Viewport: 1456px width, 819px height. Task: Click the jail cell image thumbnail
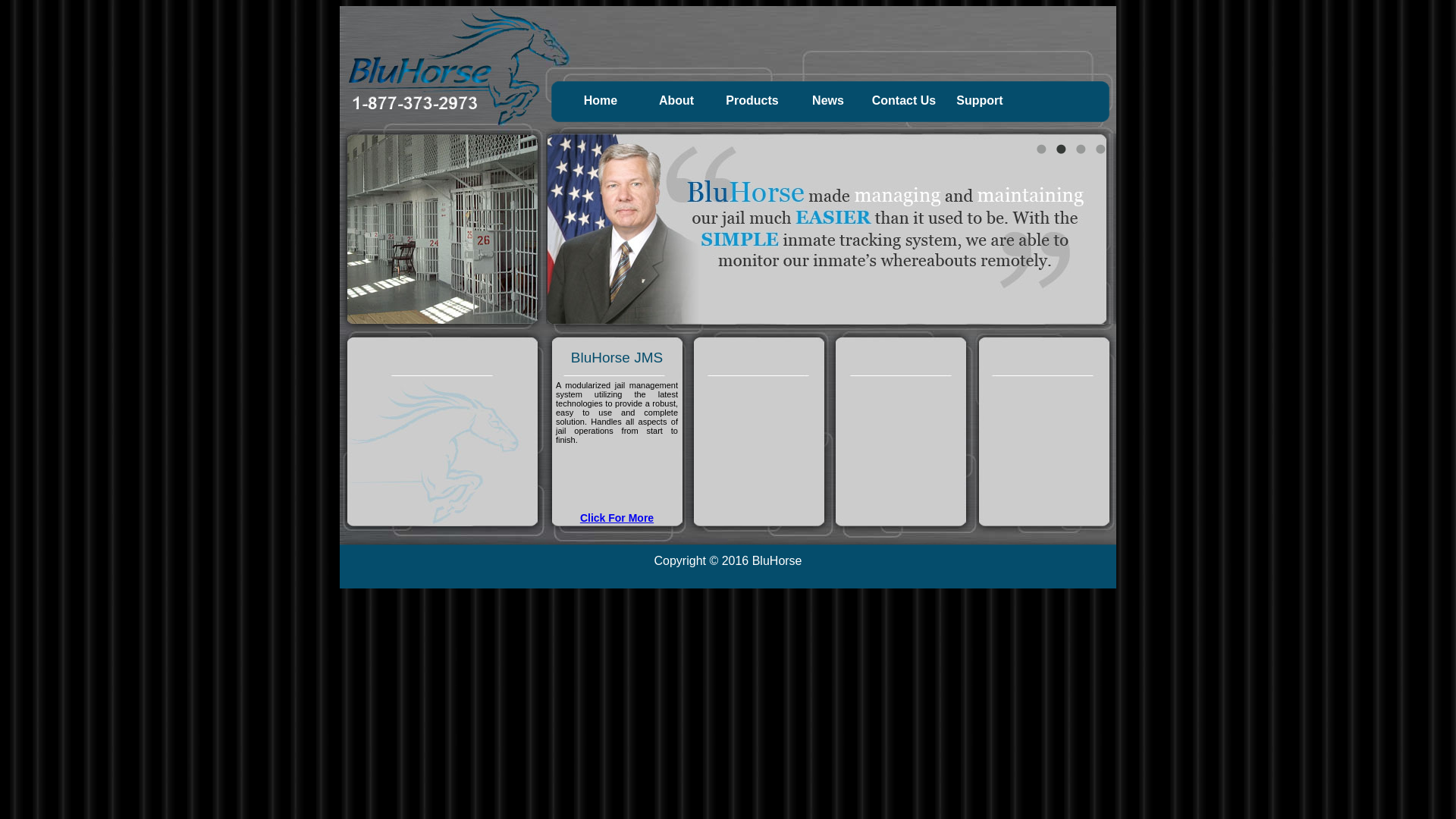tap(442, 228)
